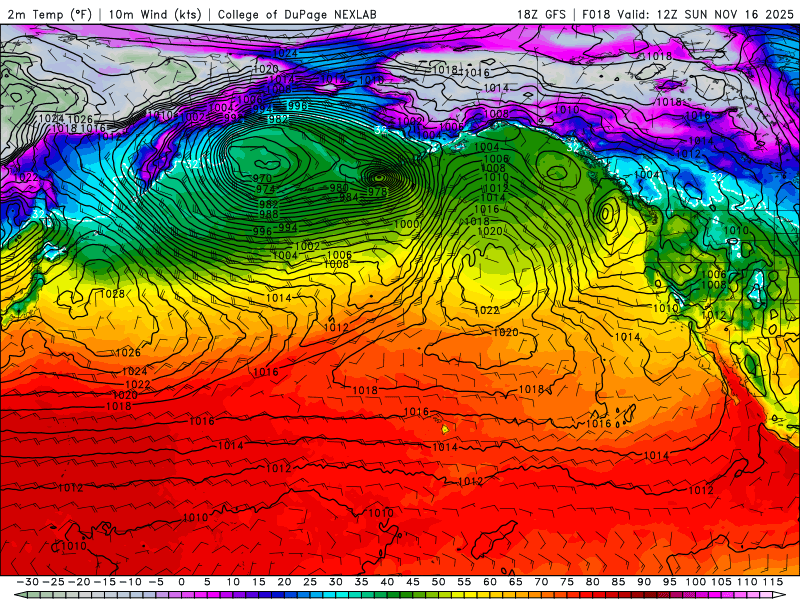800x600 pixels.
Task: Select the -20 legend value
Action: (x=79, y=582)
